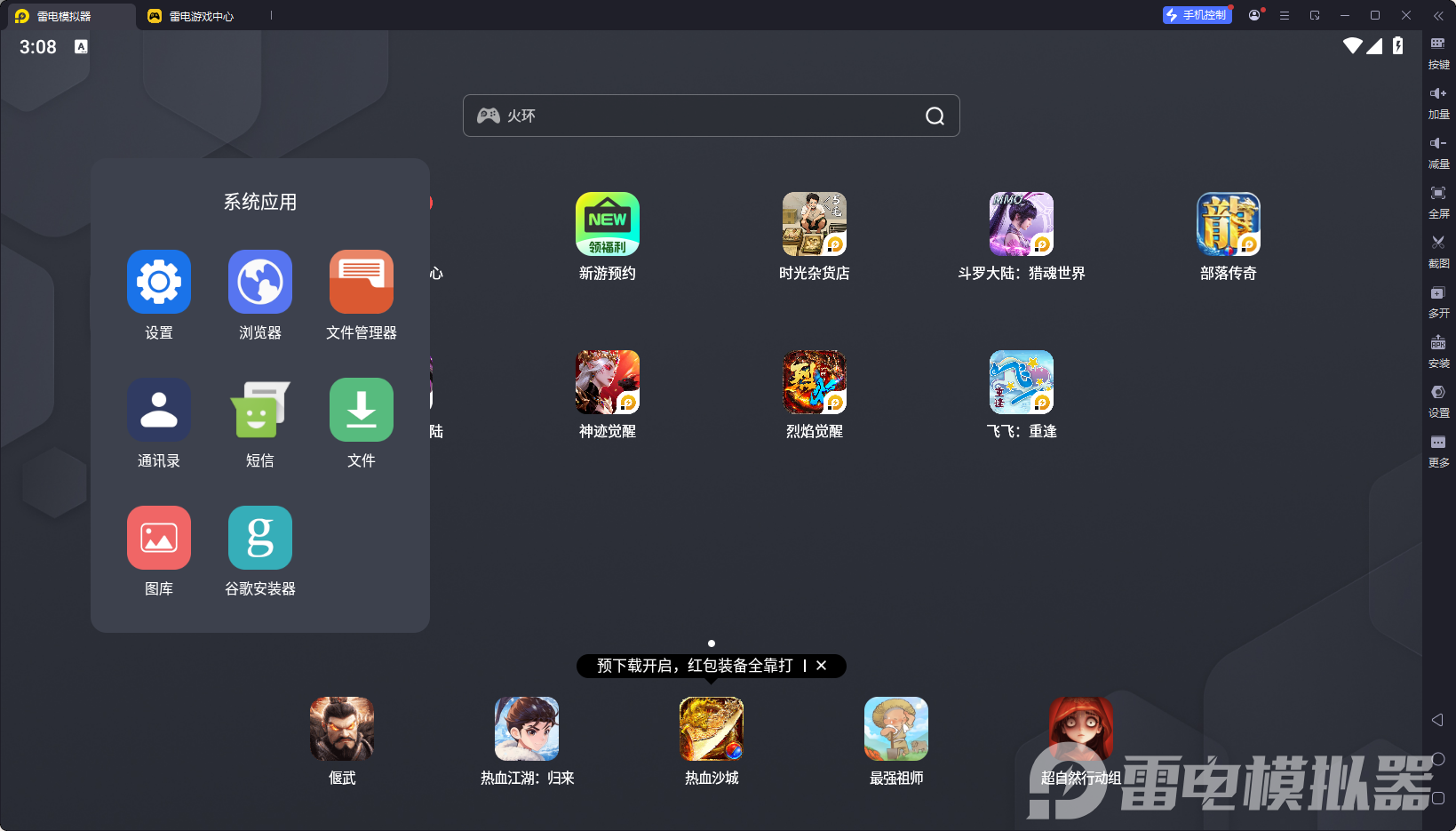
Task: Launch the 部落传奇 game
Action: (1229, 224)
